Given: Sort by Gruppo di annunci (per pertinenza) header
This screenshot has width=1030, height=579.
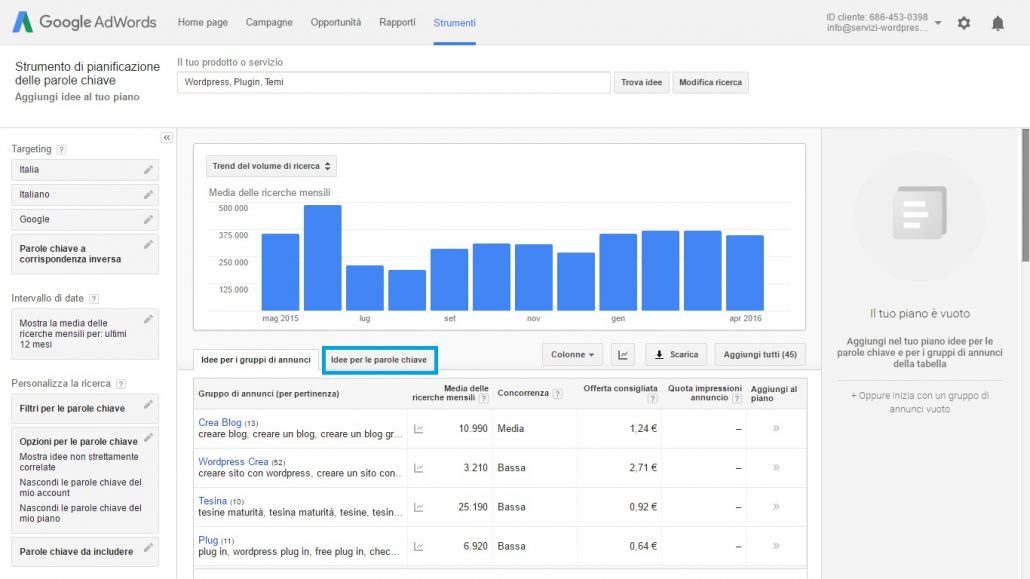Looking at the screenshot, I should pos(269,394).
